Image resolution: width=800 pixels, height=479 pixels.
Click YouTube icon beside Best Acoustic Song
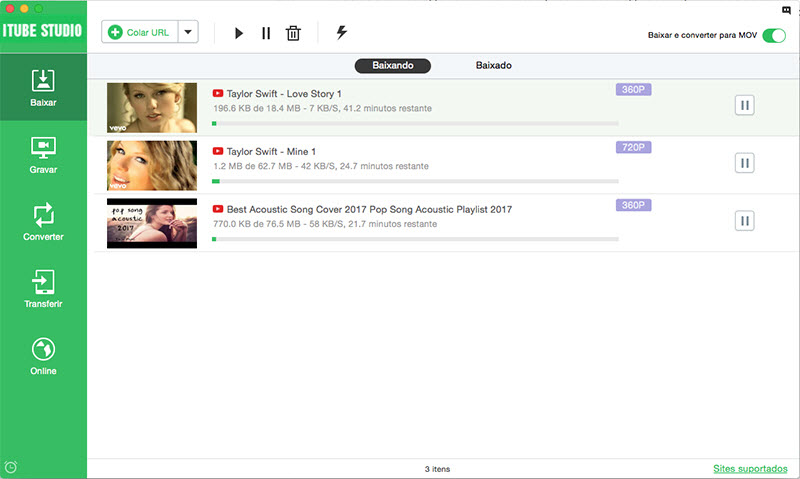pyautogui.click(x=218, y=209)
